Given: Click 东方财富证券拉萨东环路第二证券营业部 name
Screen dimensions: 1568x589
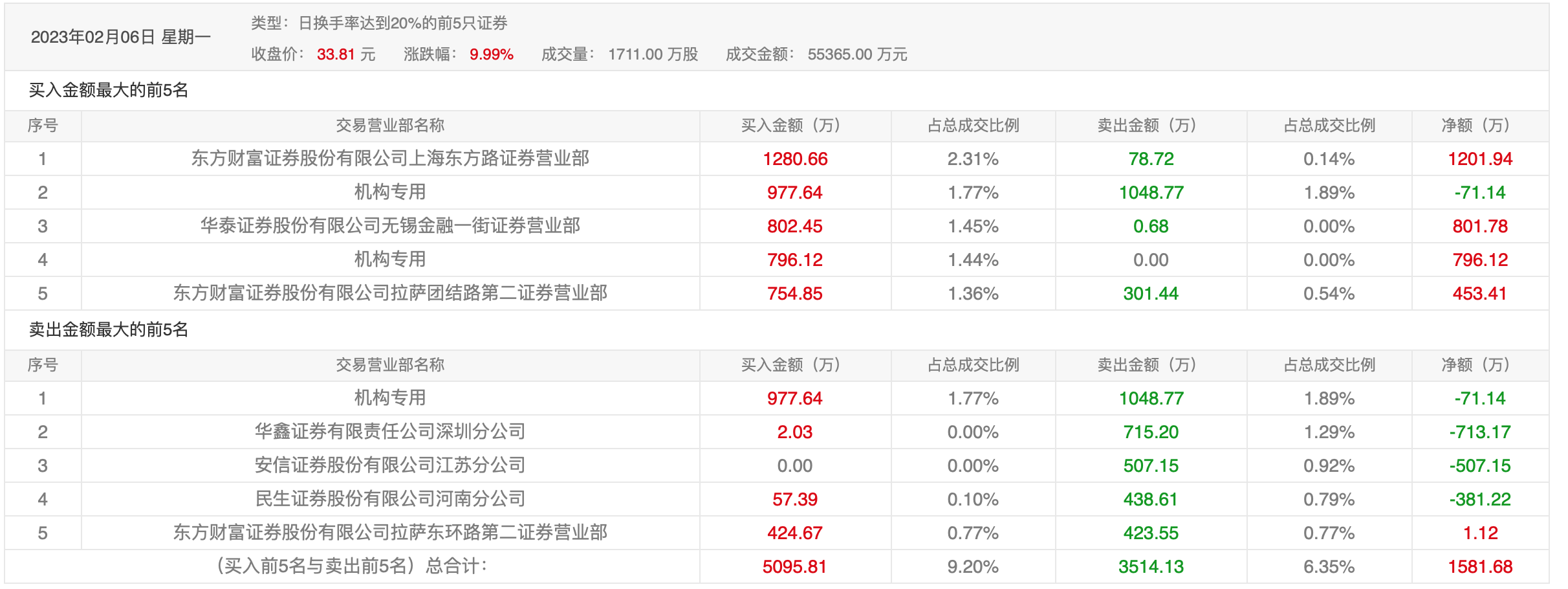Looking at the screenshot, I should click(390, 533).
